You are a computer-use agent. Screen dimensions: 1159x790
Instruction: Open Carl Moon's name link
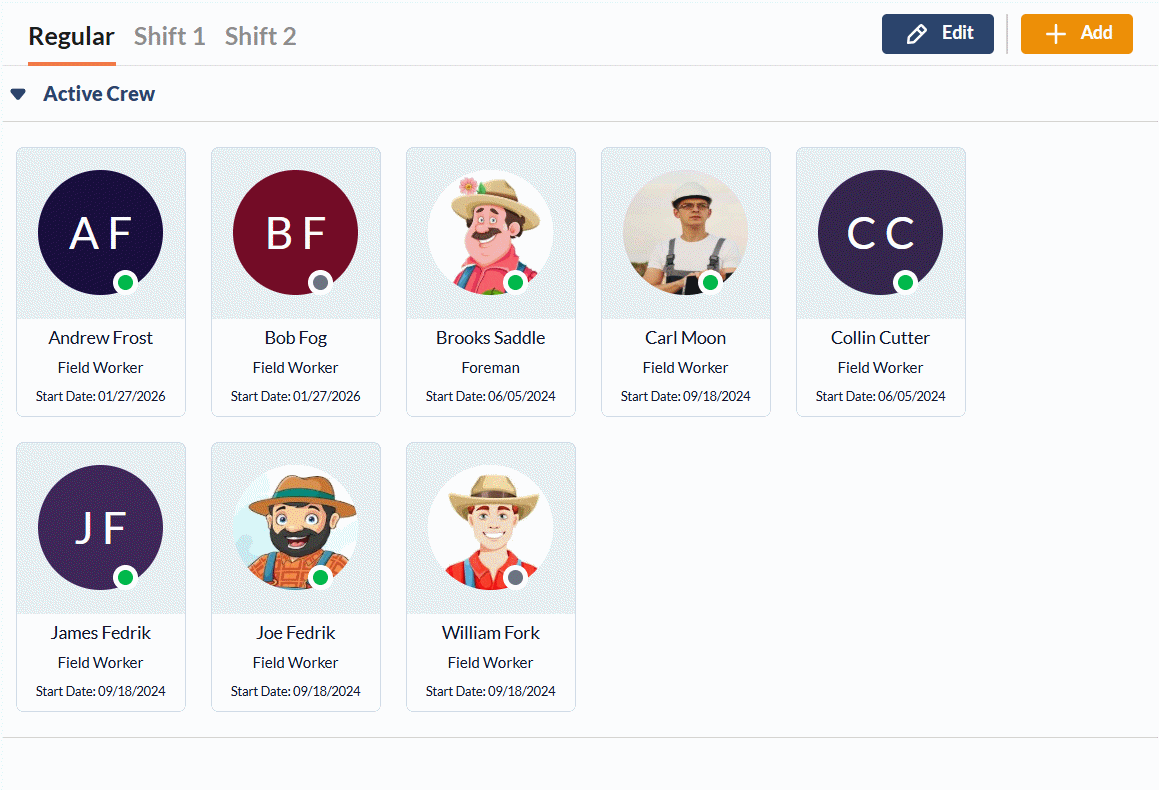pyautogui.click(x=685, y=338)
